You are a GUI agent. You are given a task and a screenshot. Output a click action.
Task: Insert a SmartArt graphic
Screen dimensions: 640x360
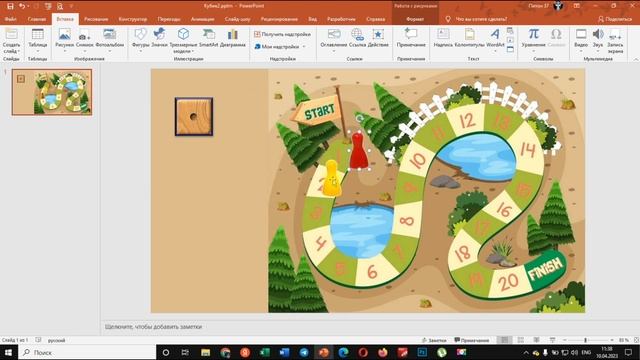[209, 38]
